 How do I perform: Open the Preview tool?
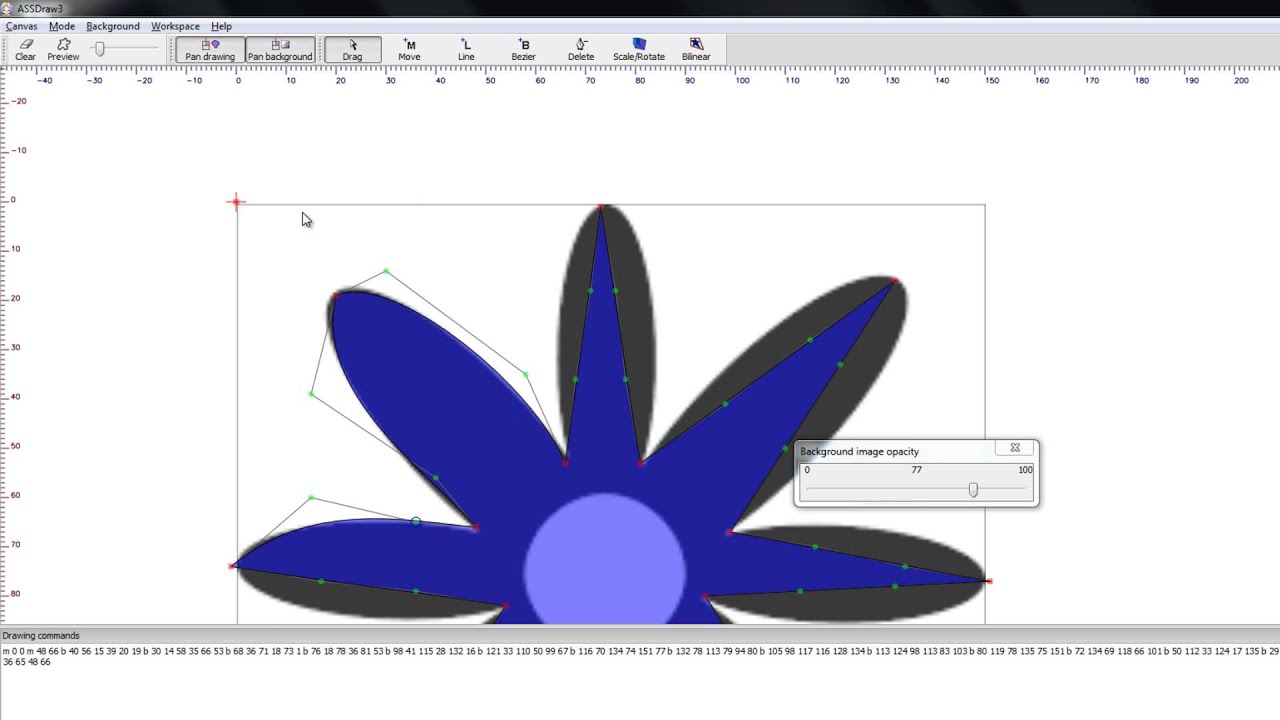[63, 50]
